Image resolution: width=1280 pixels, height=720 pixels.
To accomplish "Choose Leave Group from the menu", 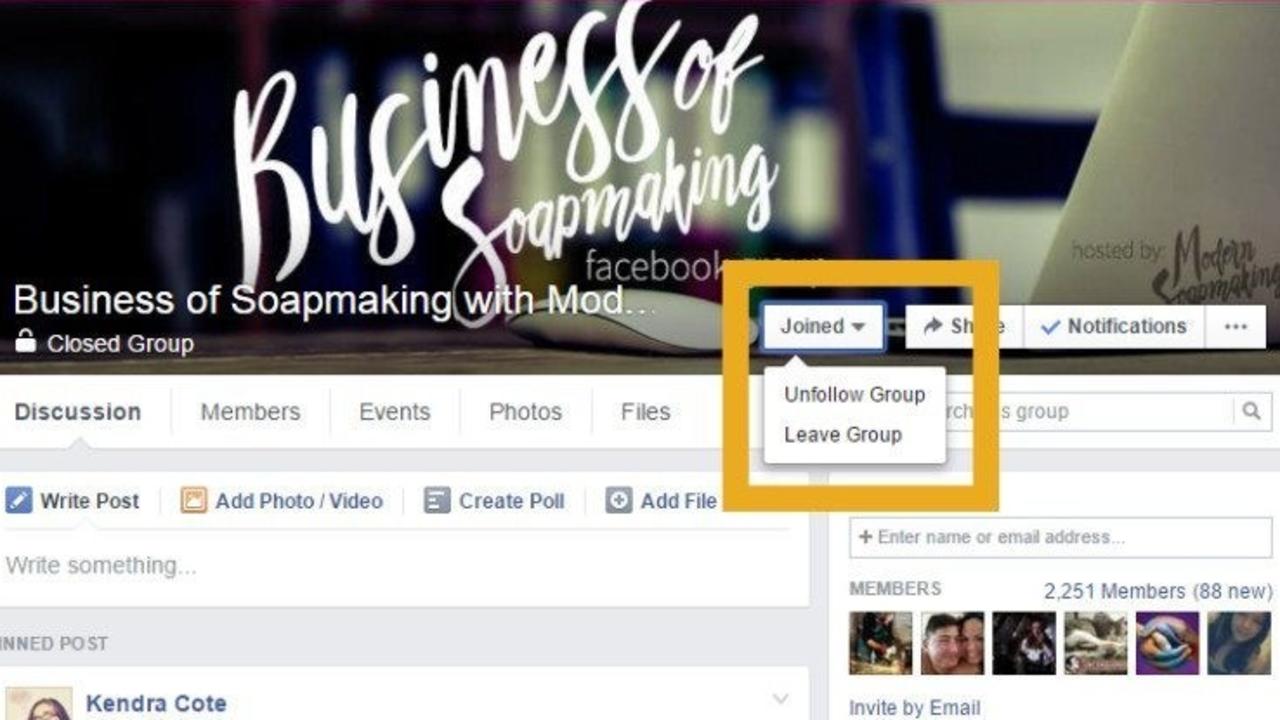I will (843, 435).
